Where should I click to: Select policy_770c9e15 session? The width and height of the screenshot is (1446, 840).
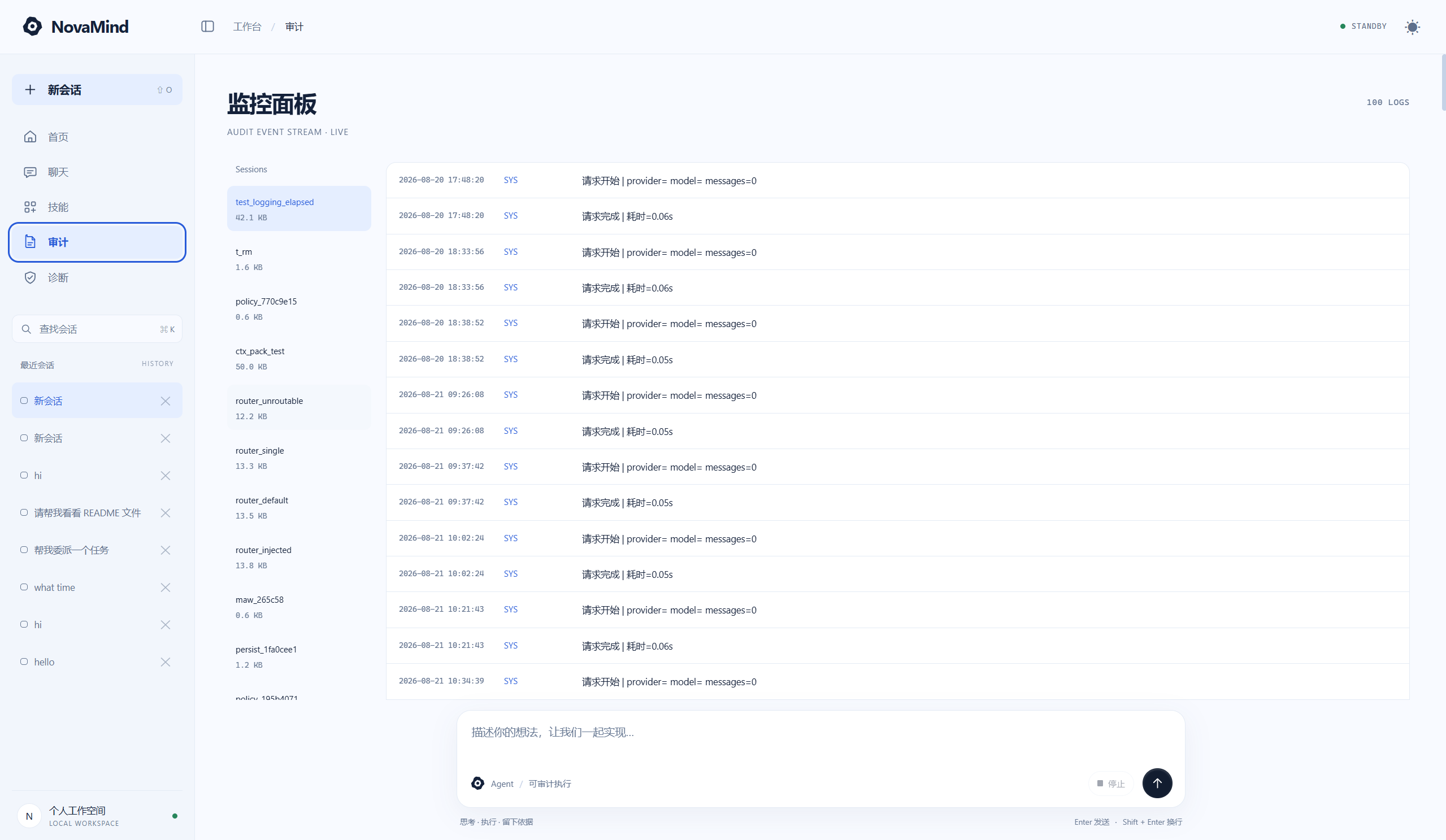(x=299, y=308)
